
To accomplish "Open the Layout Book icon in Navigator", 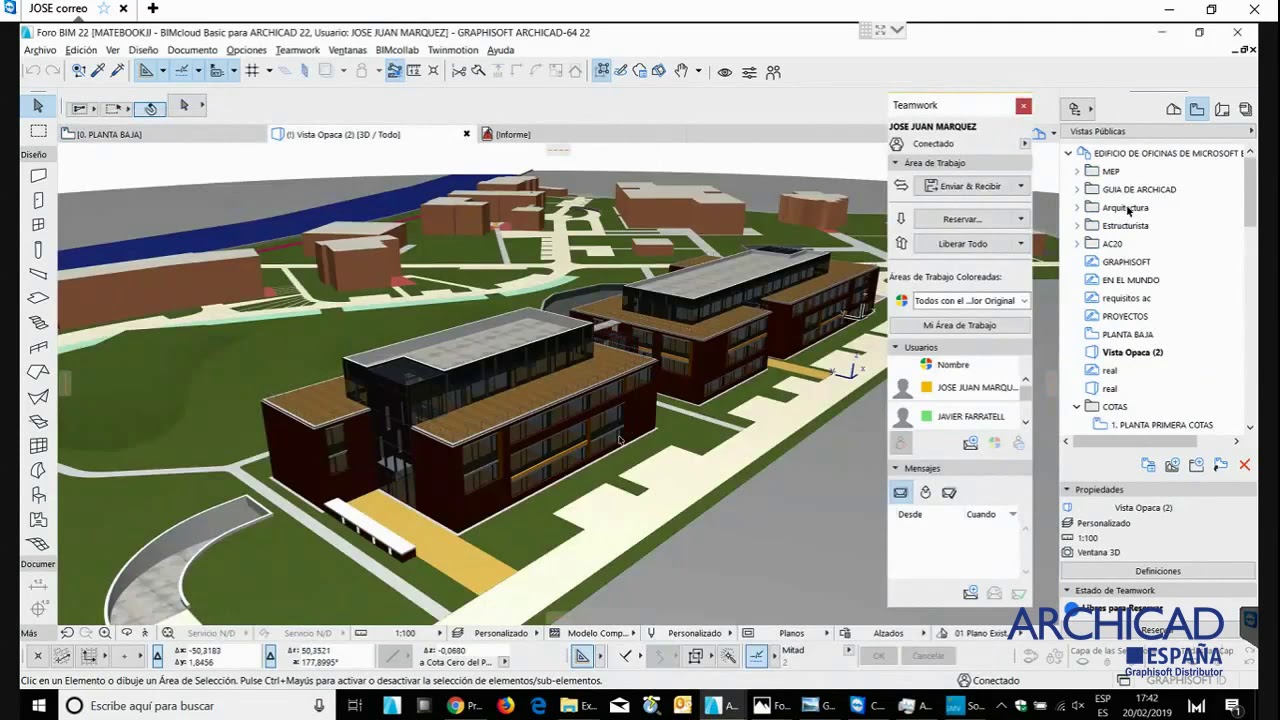I will (x=1222, y=109).
